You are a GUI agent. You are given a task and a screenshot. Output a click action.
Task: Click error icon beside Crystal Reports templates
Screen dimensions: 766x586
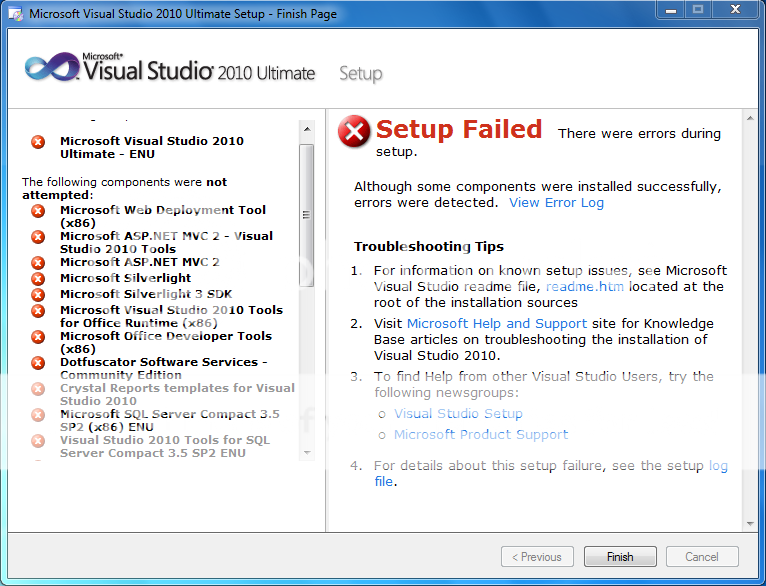tap(38, 389)
